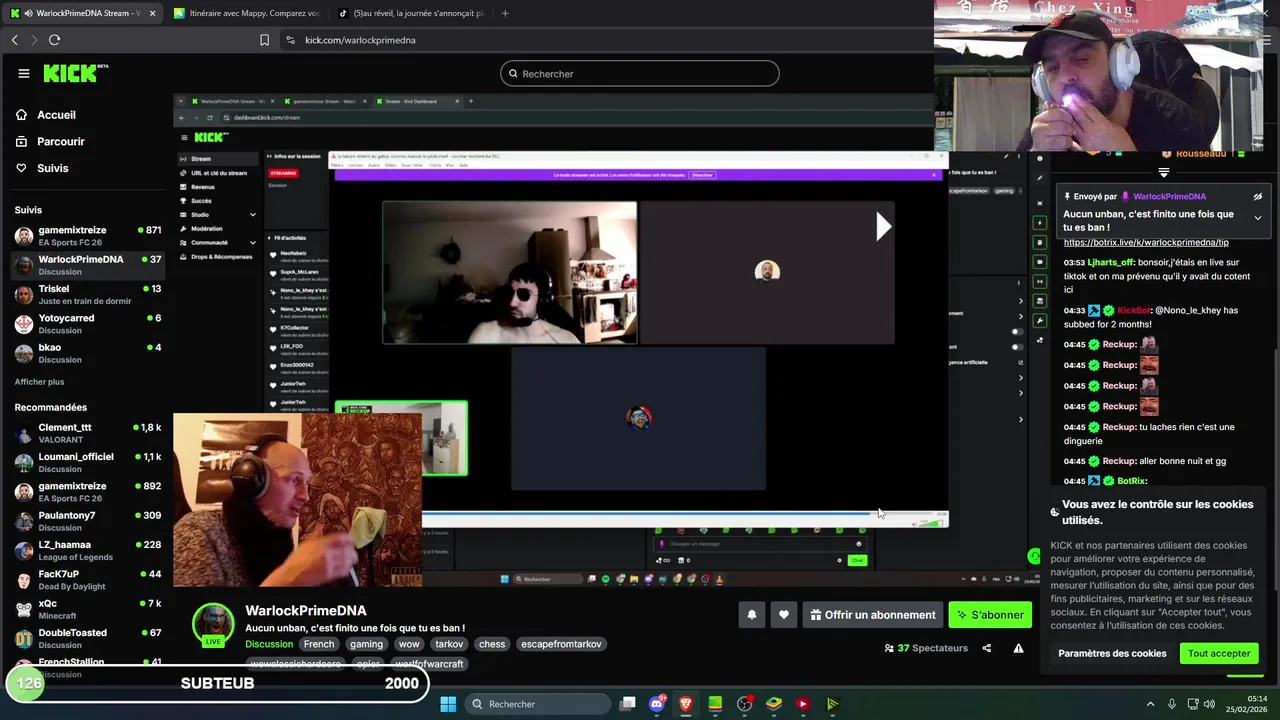Open xQc Minecraft recommended channel

point(87,609)
